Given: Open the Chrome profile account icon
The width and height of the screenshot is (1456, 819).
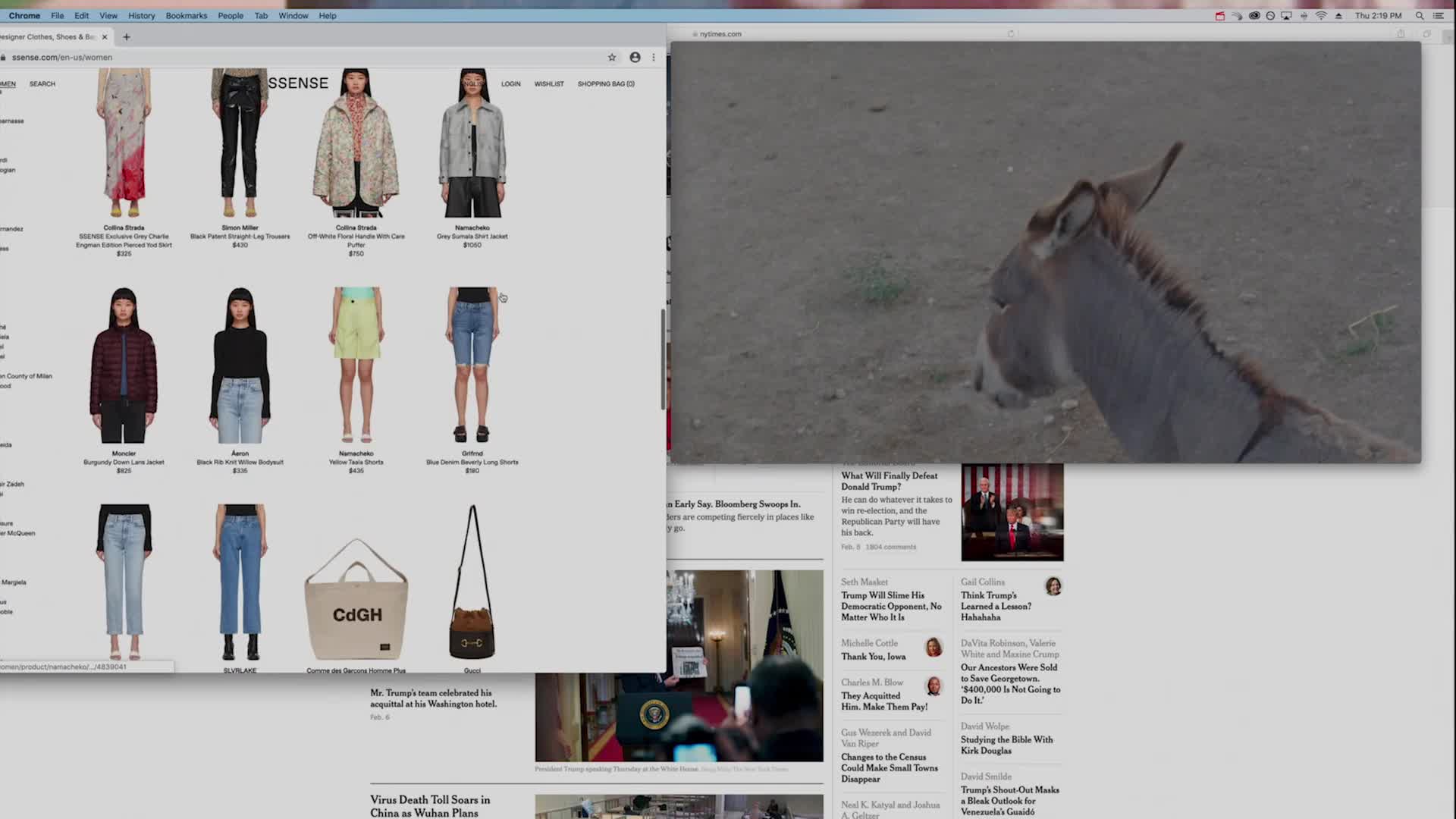Looking at the screenshot, I should [635, 58].
